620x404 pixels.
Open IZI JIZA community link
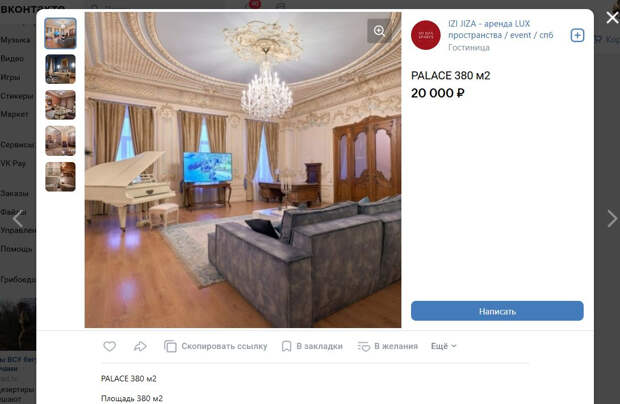501,29
